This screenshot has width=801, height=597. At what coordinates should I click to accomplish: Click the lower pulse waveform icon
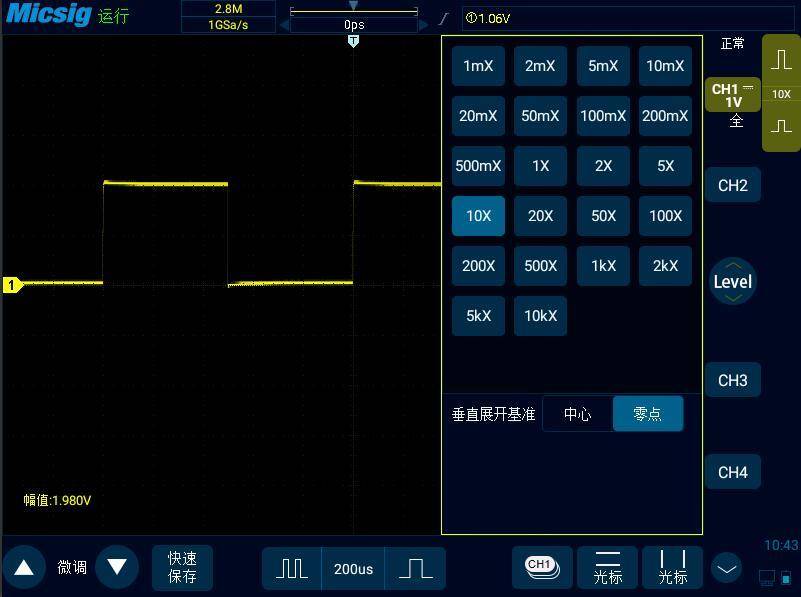tap(781, 126)
